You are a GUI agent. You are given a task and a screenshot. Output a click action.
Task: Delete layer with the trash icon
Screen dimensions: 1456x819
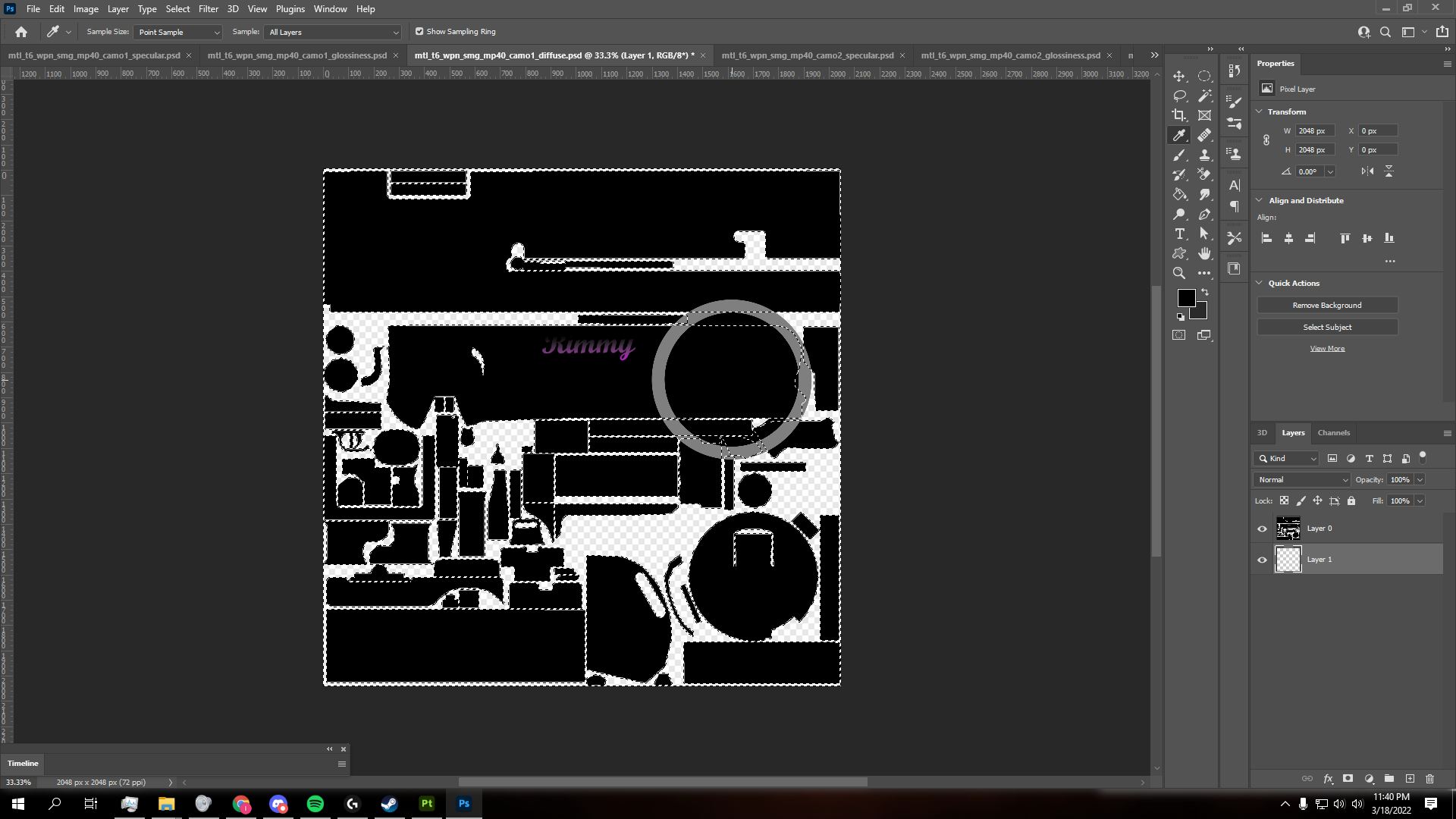(1429, 779)
